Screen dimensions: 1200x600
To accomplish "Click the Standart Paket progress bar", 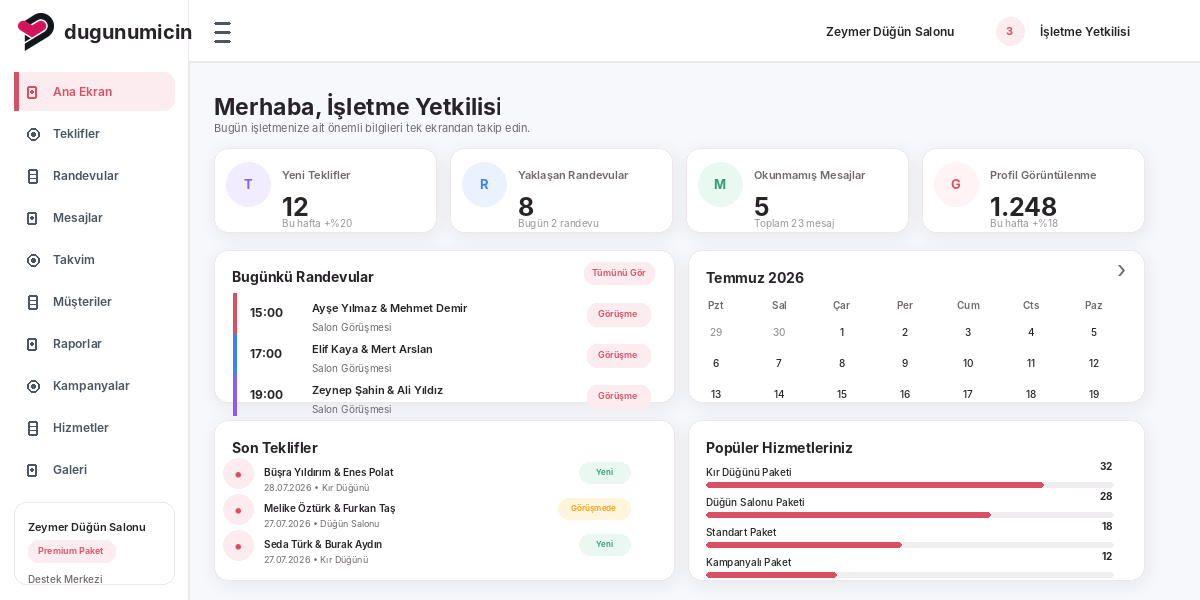I will [909, 545].
